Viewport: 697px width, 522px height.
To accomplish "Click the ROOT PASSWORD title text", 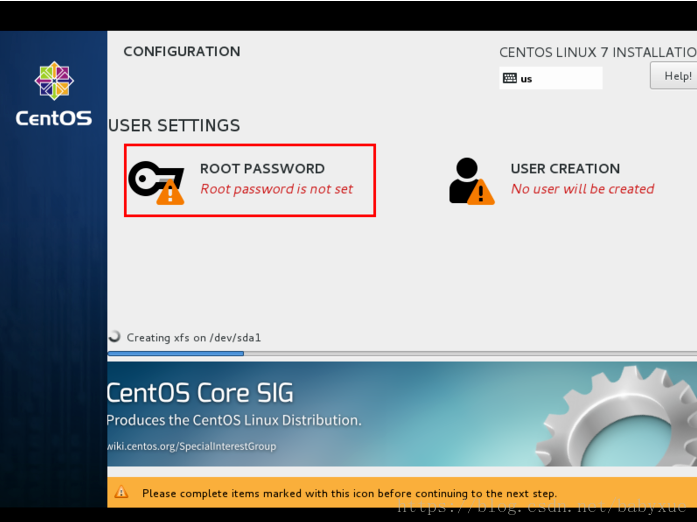I will pos(262,169).
